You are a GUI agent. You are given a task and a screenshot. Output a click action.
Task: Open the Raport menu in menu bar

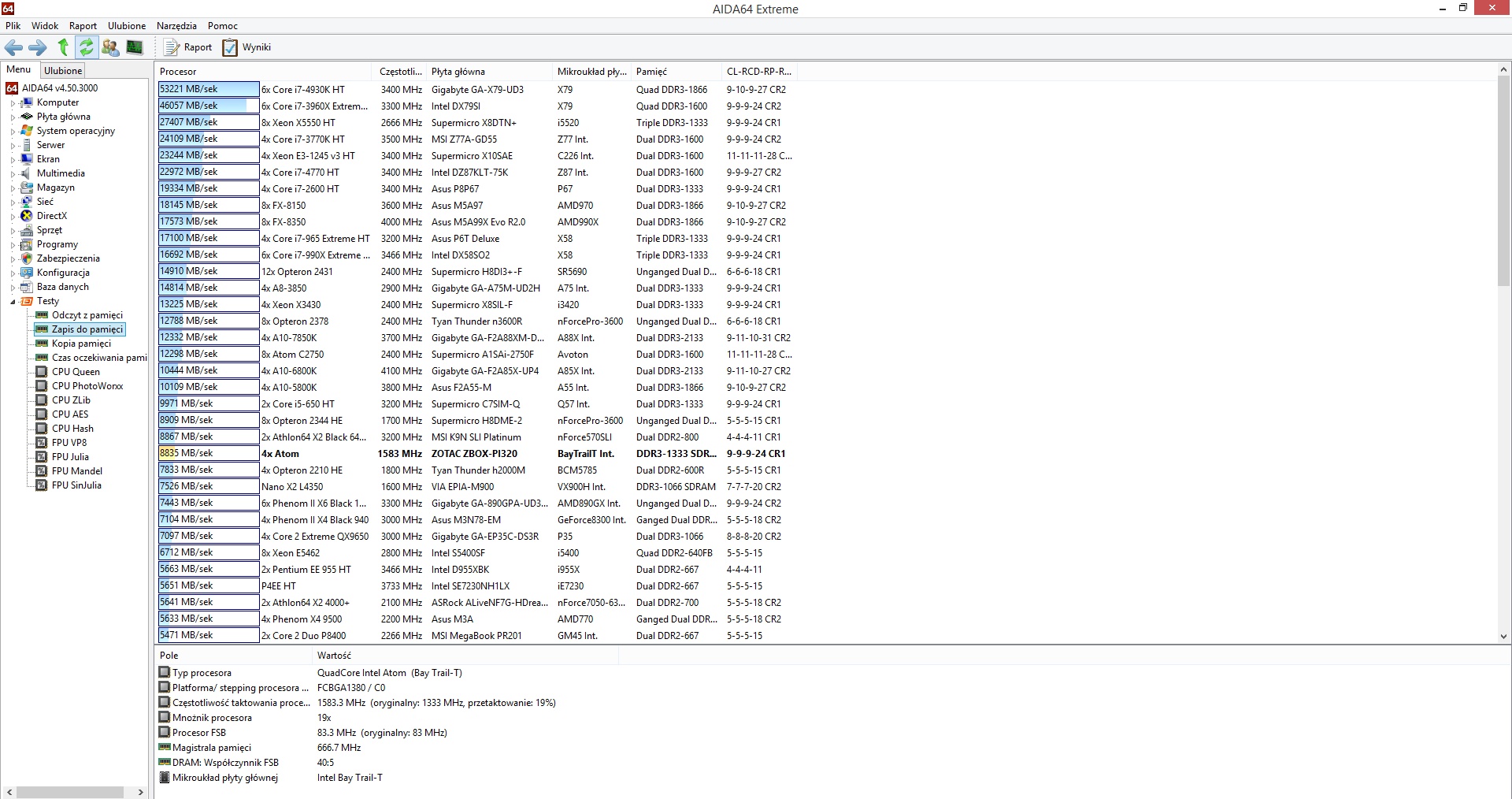(x=83, y=26)
